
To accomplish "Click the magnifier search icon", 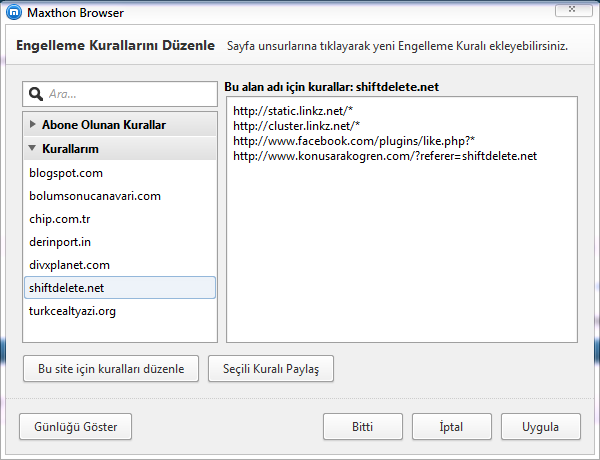I will 36,94.
